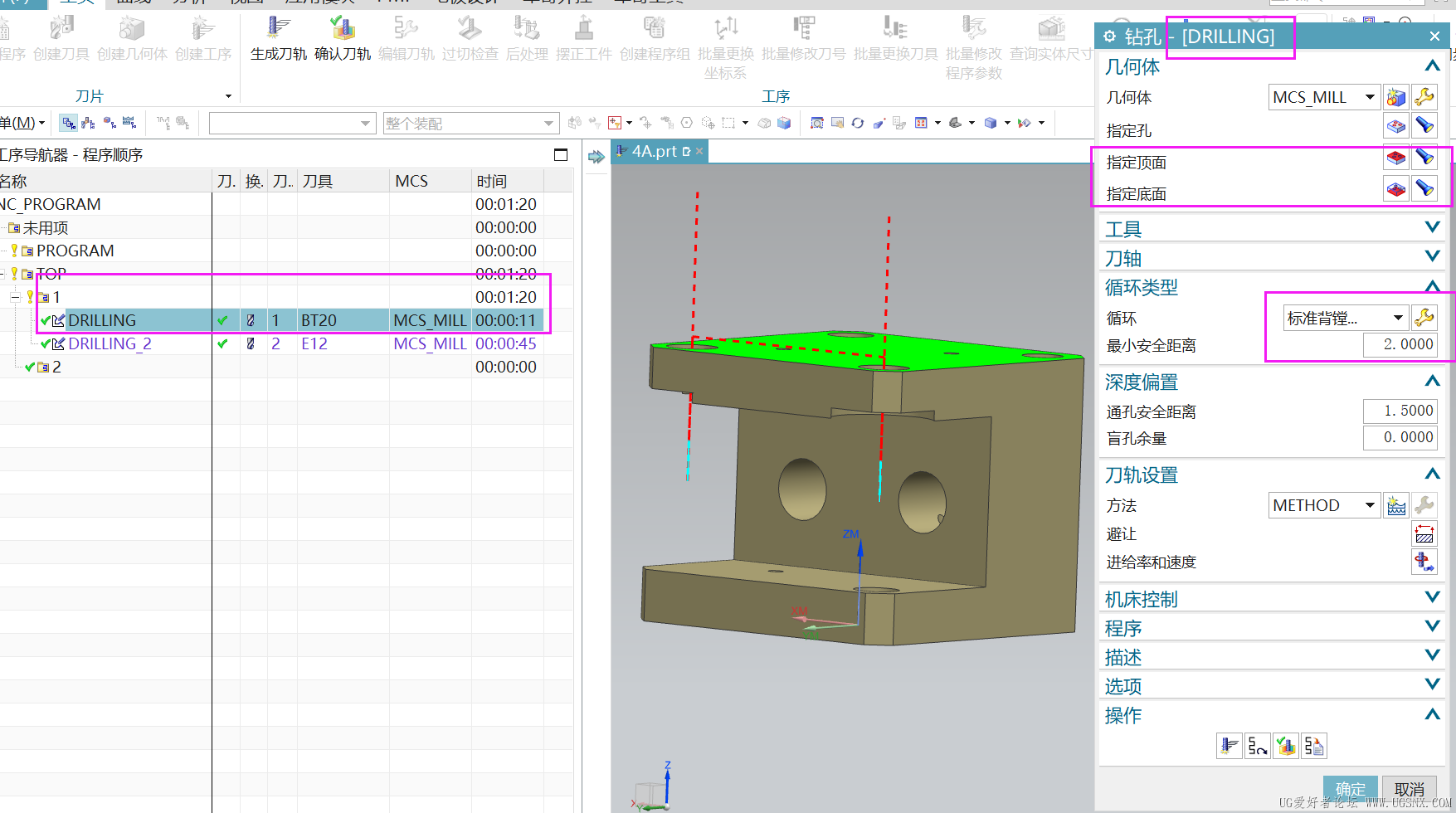Click the List icon under 操作
The width and height of the screenshot is (1456, 813).
[1314, 747]
